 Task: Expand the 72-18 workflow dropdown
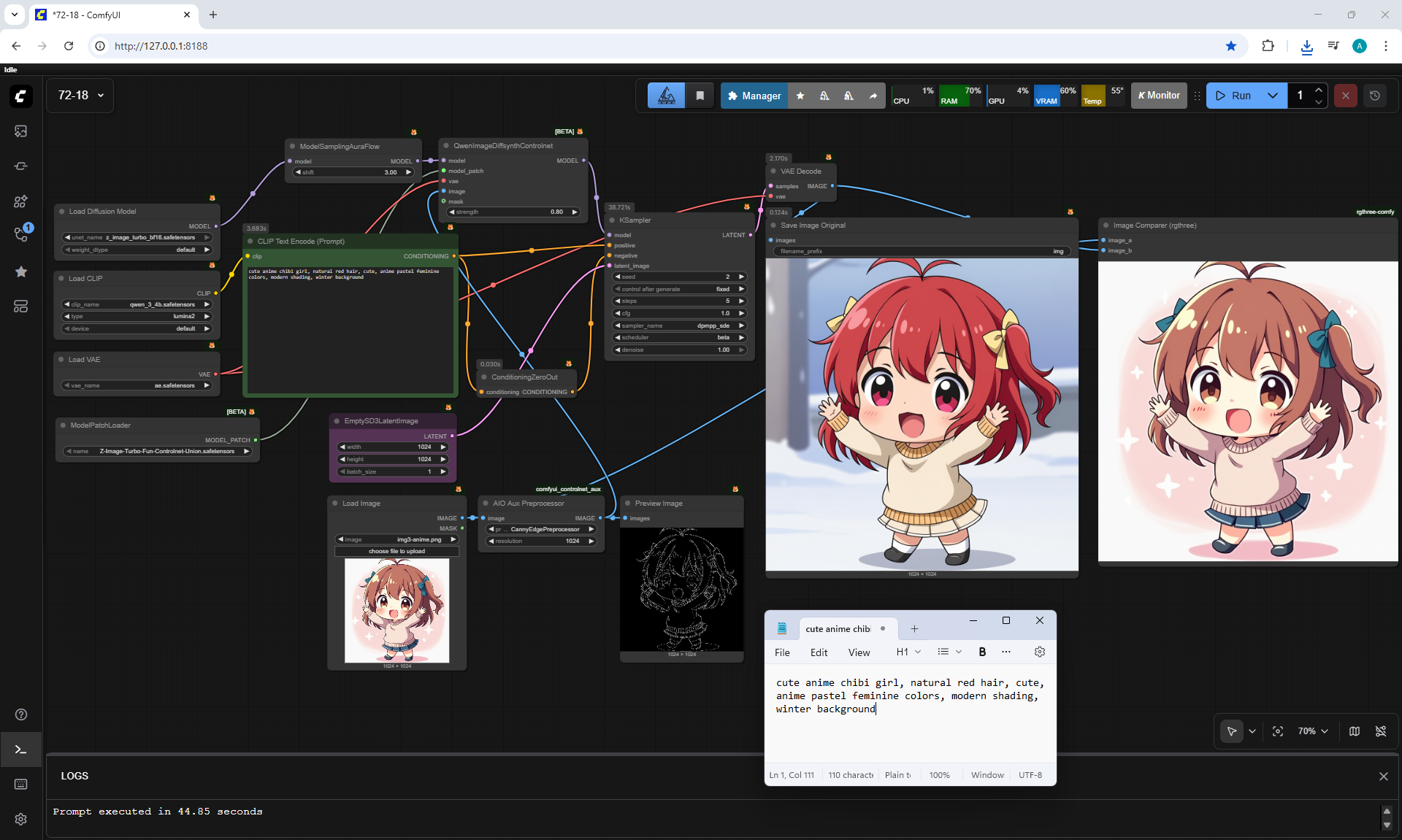[x=101, y=96]
